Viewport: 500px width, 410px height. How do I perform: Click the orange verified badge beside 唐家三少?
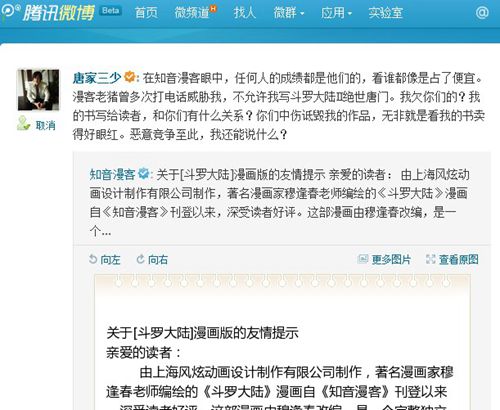130,77
